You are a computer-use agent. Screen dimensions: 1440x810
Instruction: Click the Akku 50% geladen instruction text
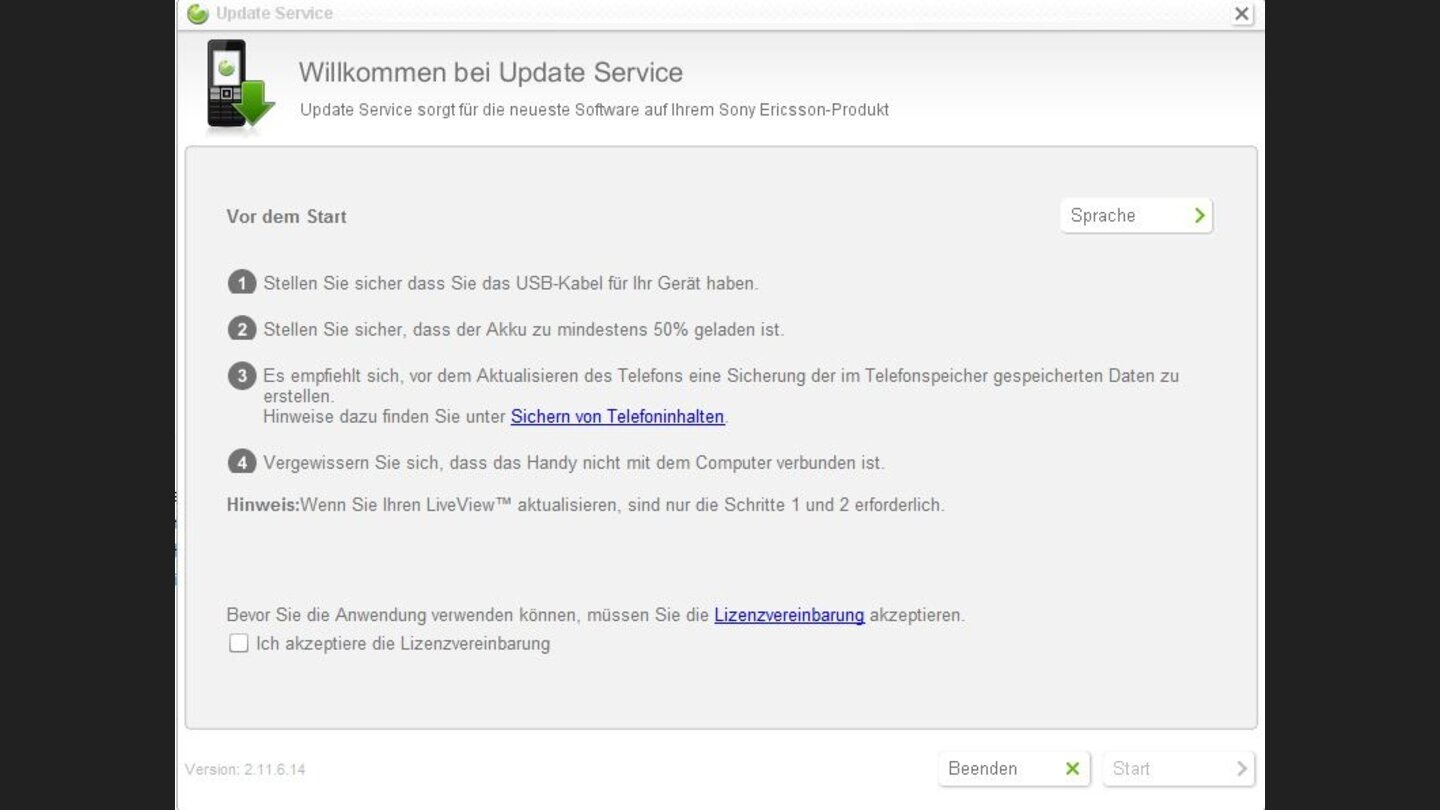[523, 329]
